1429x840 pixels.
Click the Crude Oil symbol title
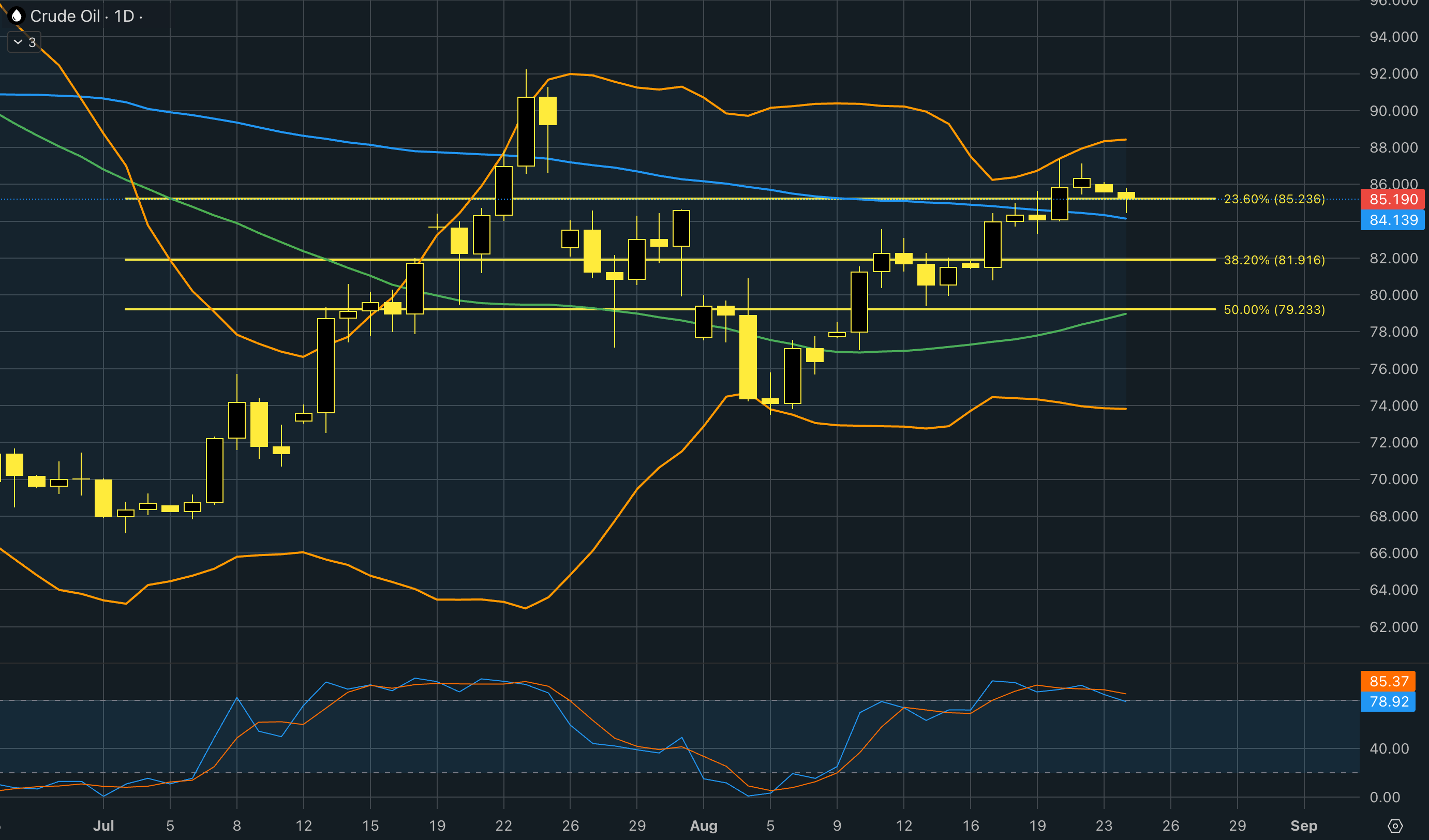point(65,17)
